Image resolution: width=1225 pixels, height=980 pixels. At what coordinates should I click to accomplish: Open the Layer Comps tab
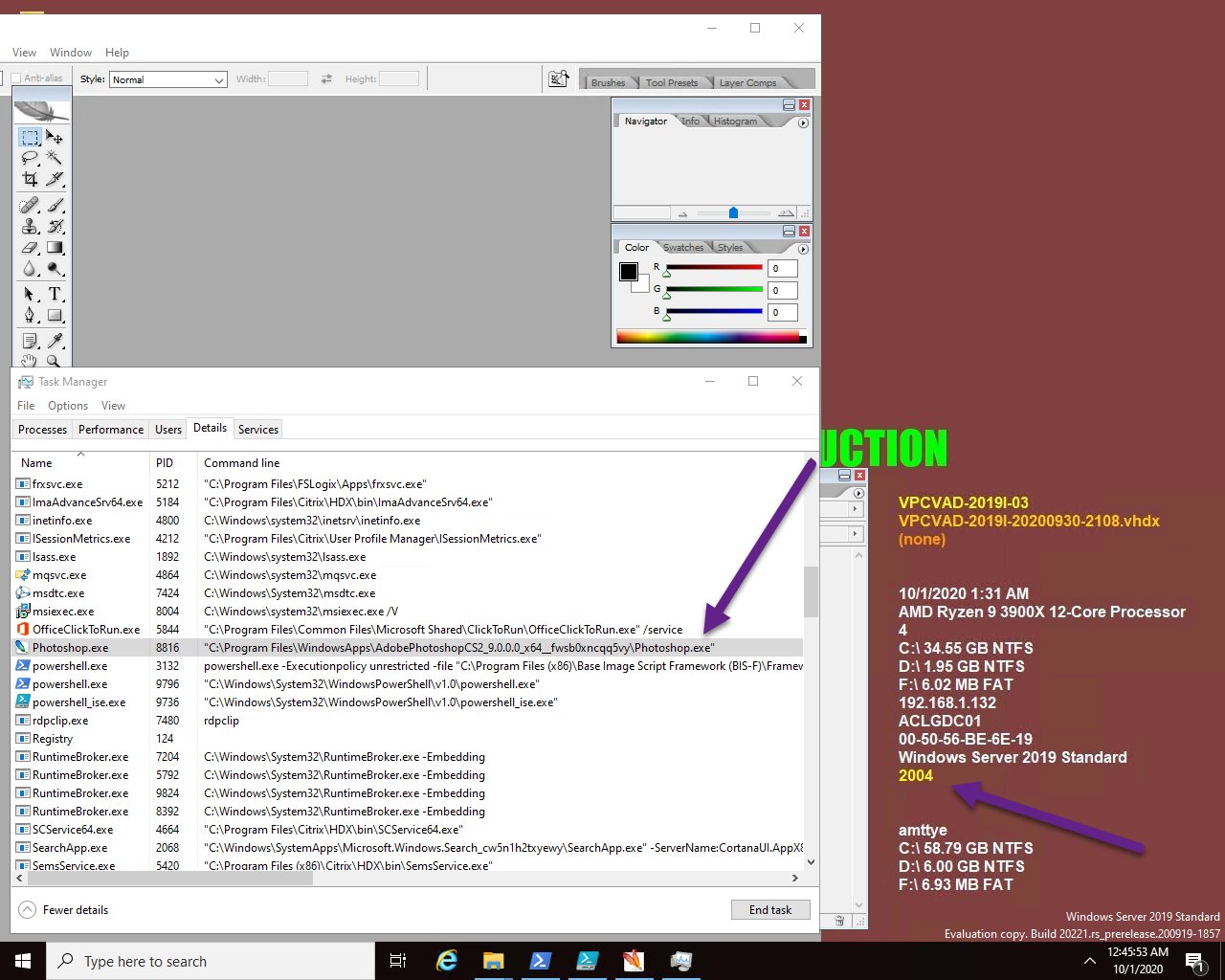point(747,82)
